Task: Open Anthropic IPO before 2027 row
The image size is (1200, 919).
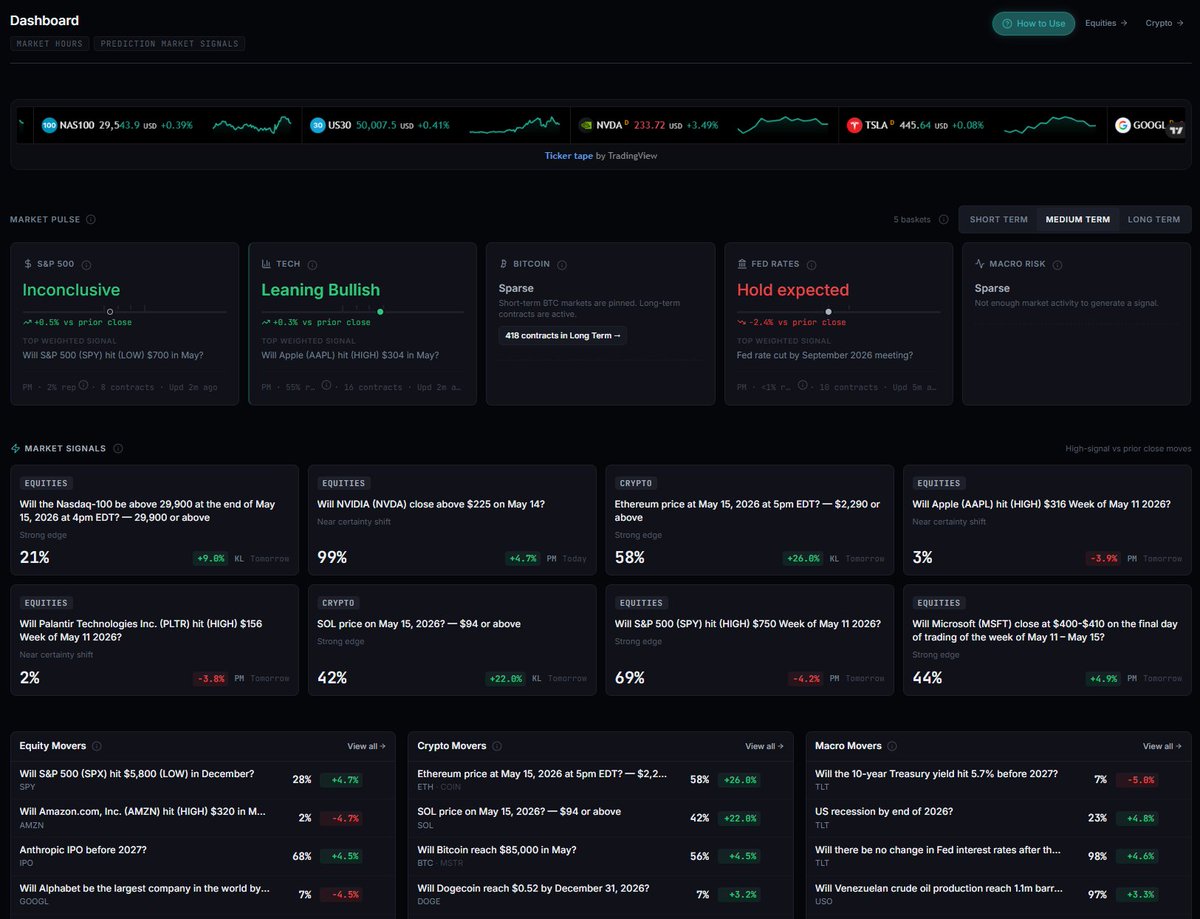Action: coord(203,856)
